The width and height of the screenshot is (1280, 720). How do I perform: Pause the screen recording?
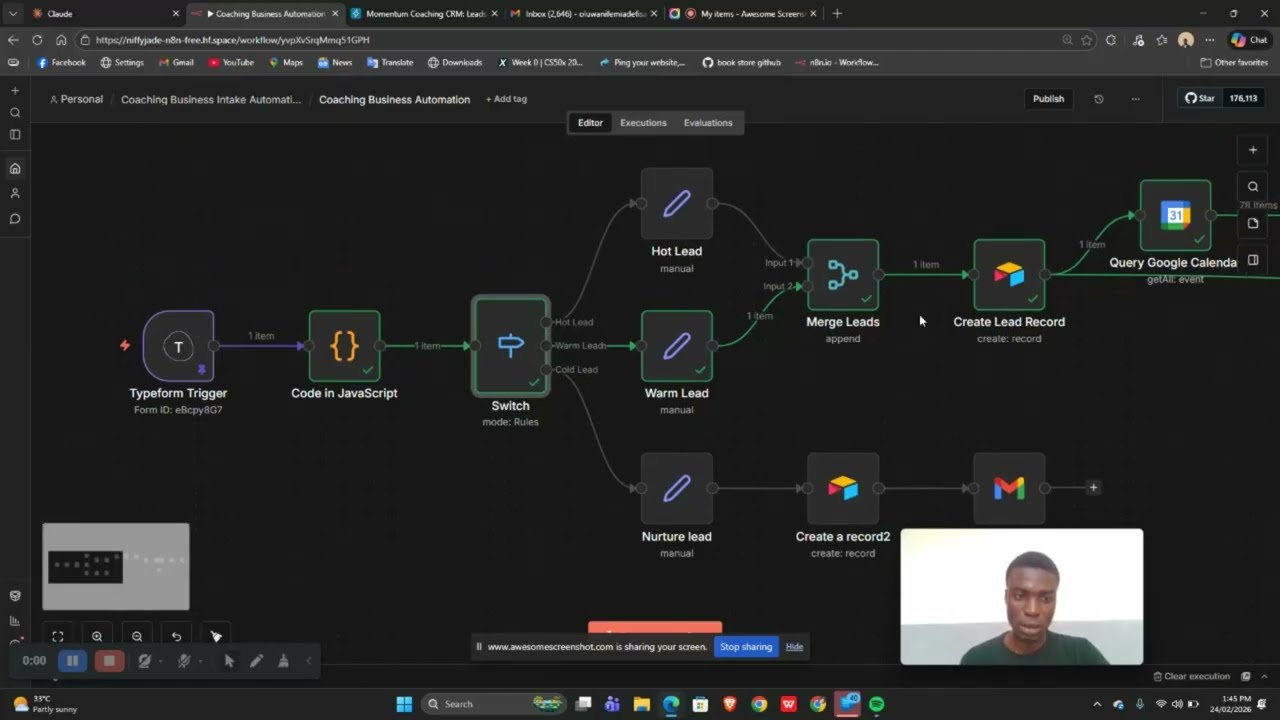(72, 660)
